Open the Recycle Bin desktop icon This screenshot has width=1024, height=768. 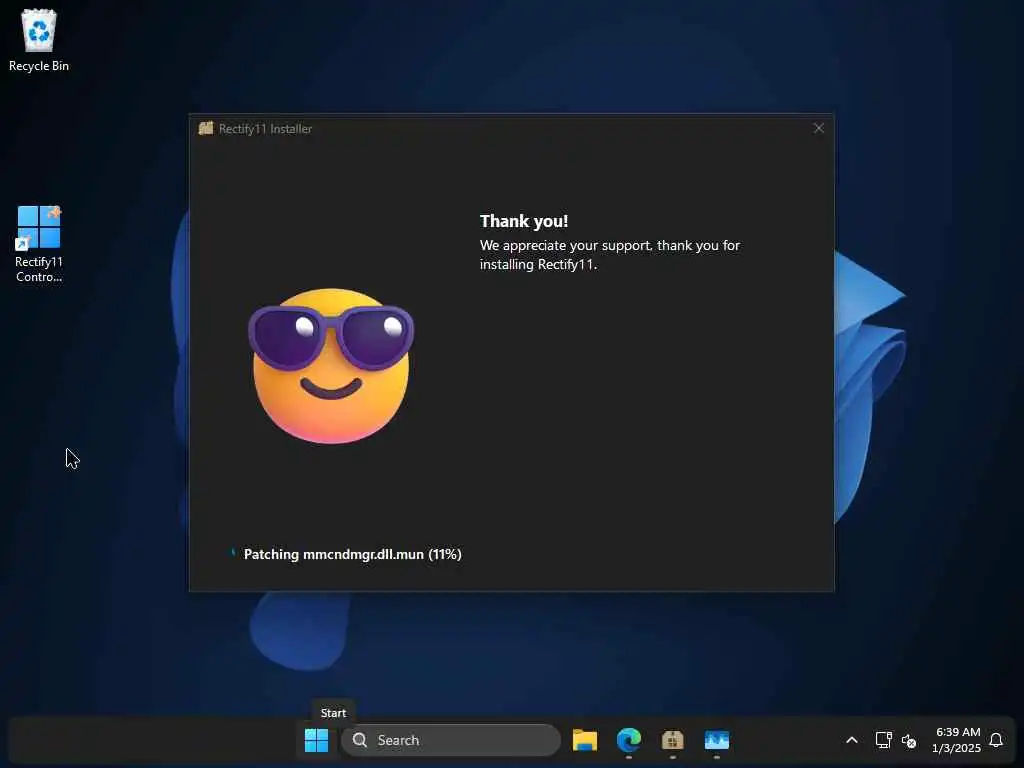click(39, 40)
